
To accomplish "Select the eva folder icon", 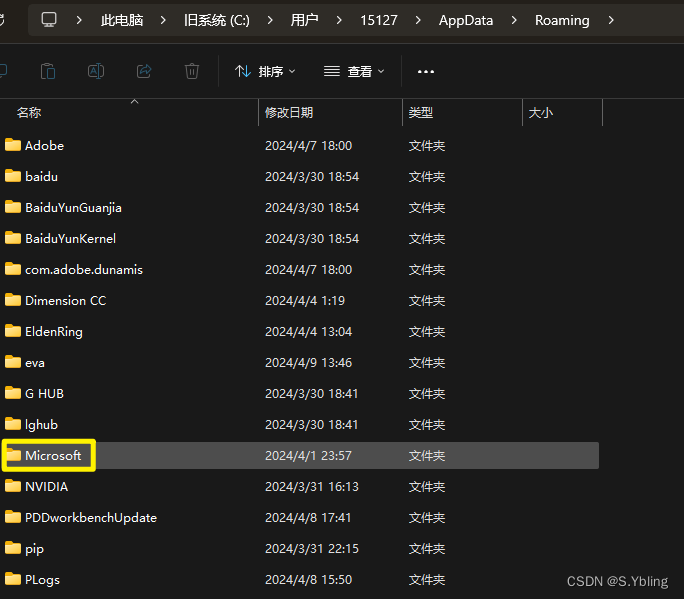I will point(13,362).
